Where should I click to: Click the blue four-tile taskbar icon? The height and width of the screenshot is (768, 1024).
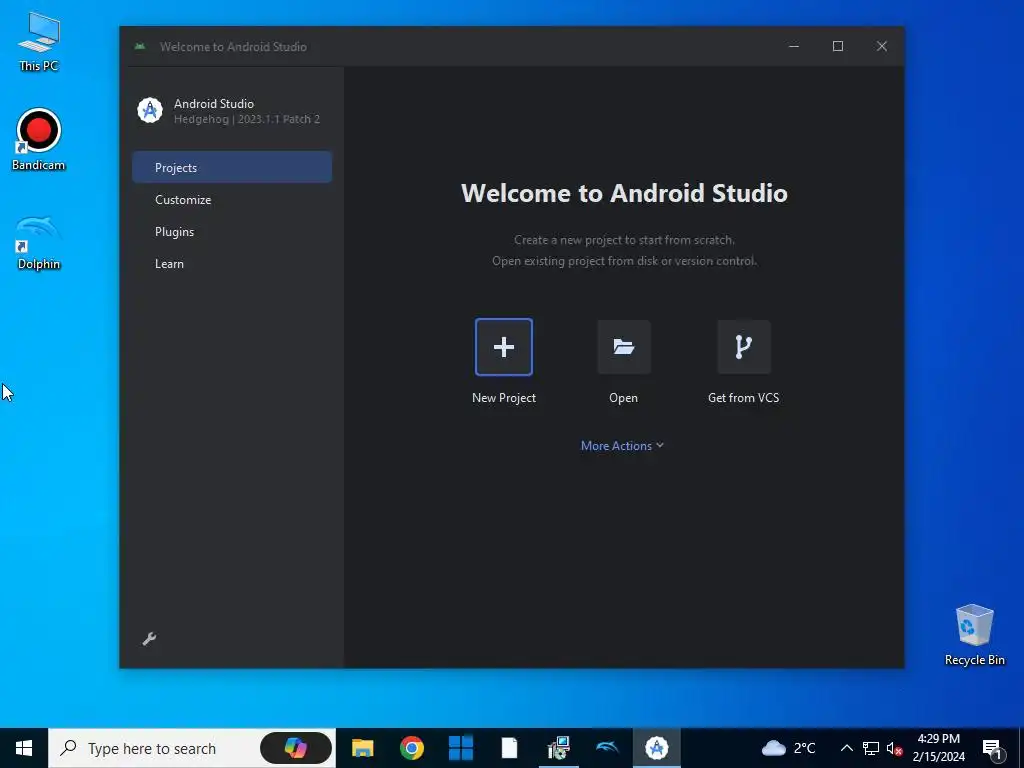(460, 748)
